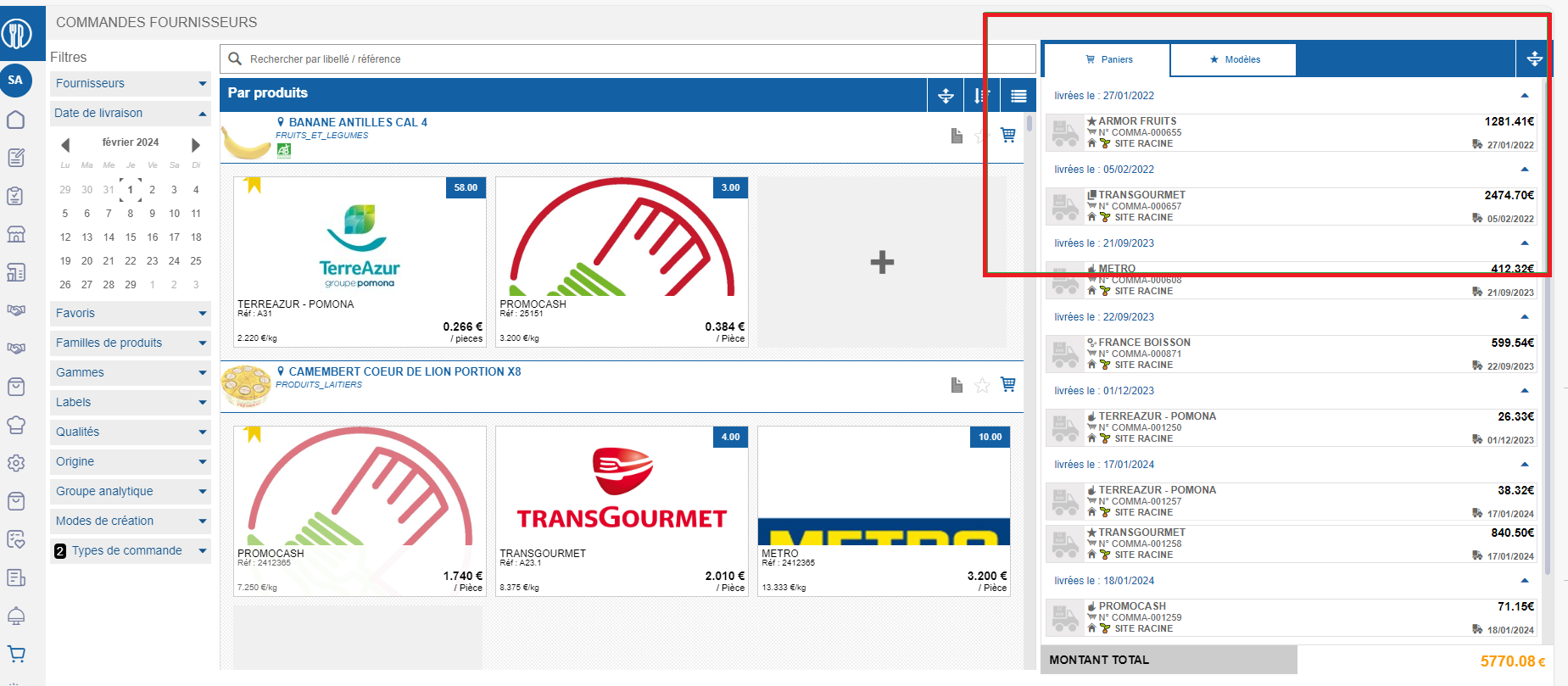Switch to the Modèles tab
The height and width of the screenshot is (686, 1568).
[x=1234, y=59]
